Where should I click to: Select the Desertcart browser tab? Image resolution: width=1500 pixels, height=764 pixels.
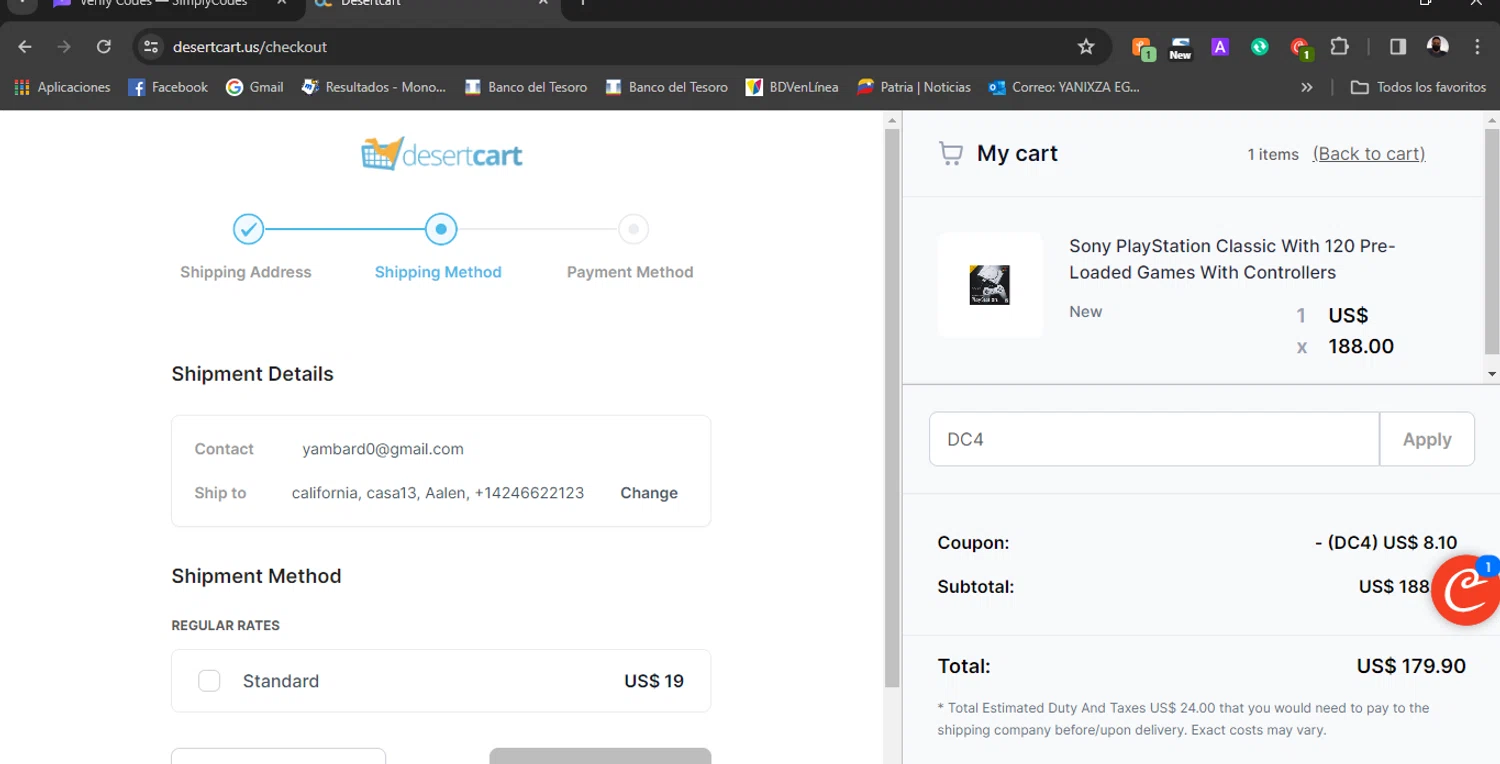pyautogui.click(x=430, y=3)
